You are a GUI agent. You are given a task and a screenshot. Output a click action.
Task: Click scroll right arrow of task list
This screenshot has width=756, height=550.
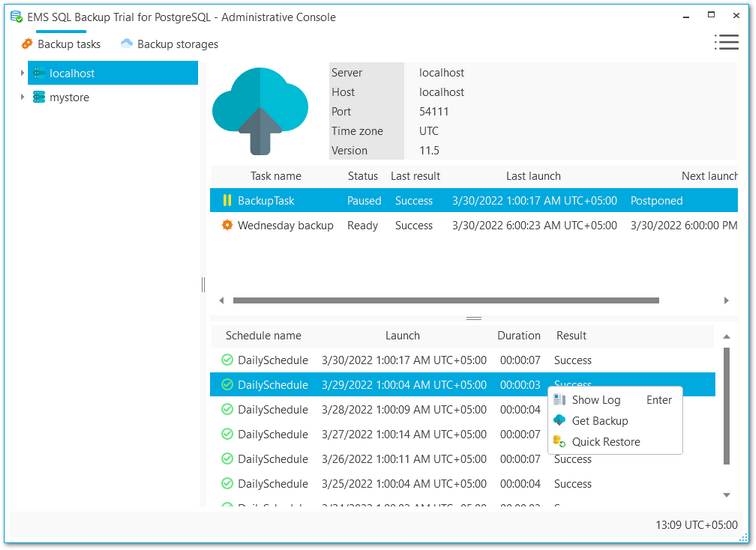(726, 301)
